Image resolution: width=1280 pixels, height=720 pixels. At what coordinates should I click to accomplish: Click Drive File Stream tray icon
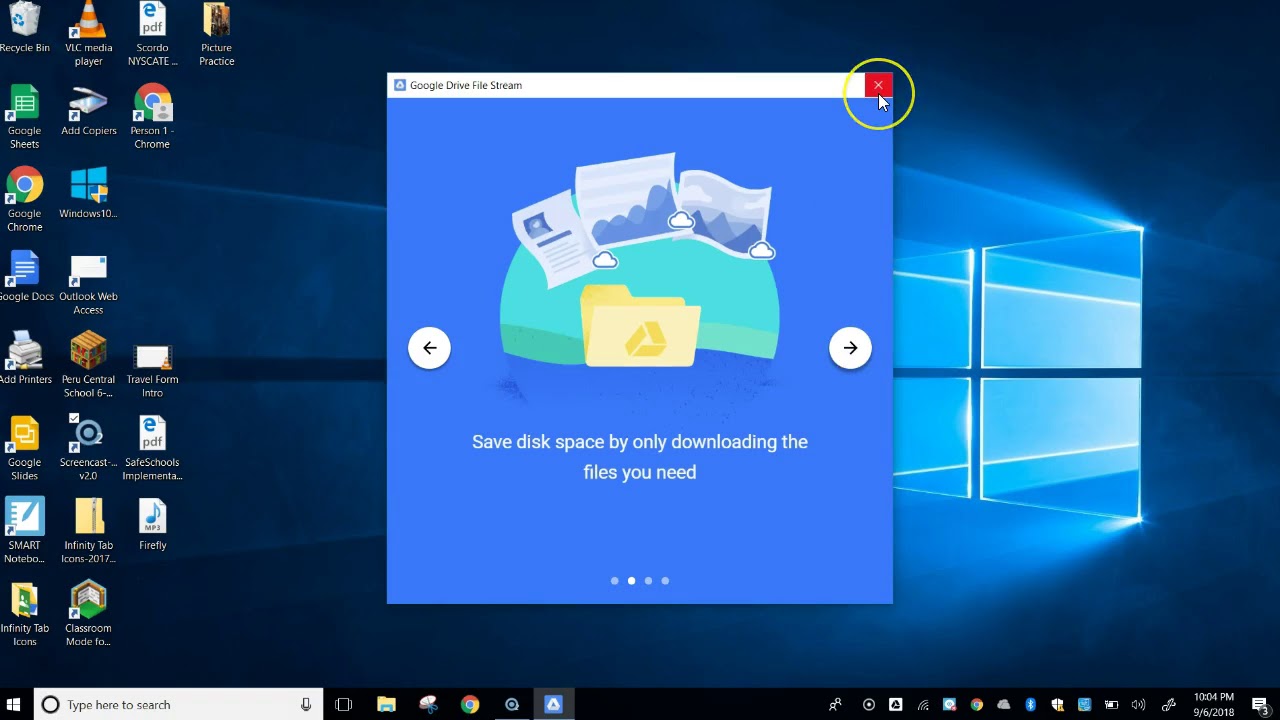click(896, 705)
